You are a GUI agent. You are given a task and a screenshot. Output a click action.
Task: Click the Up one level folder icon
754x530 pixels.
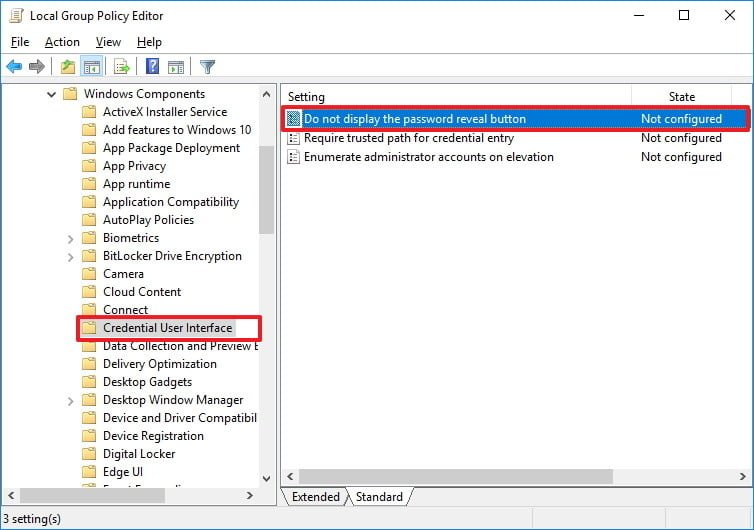point(67,67)
